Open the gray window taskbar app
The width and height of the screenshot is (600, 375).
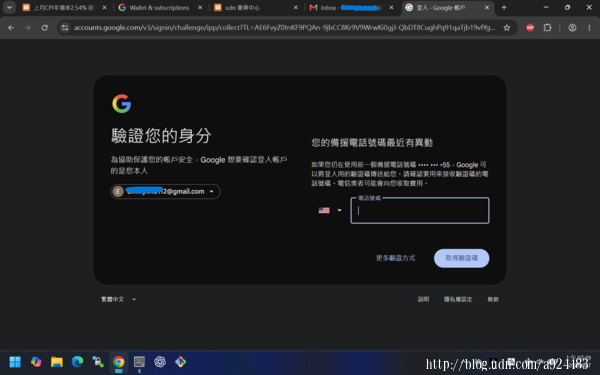click(139, 362)
